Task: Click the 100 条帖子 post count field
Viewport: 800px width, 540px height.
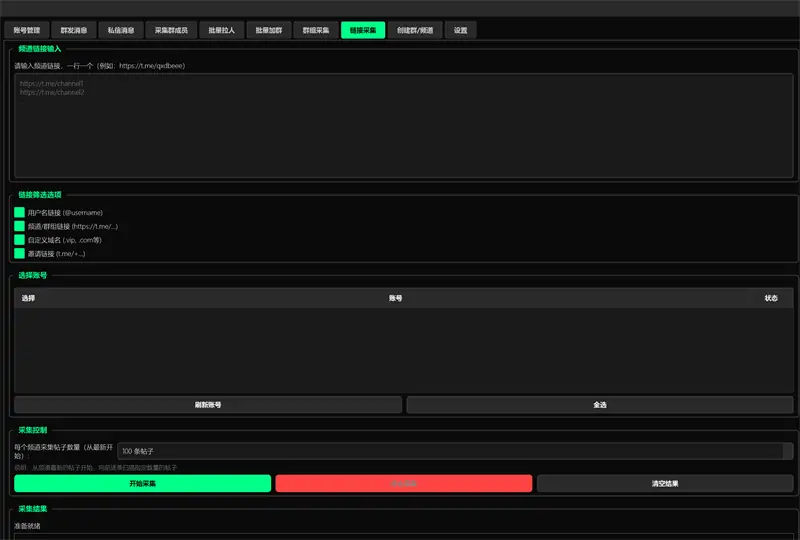Action: pyautogui.click(x=455, y=451)
